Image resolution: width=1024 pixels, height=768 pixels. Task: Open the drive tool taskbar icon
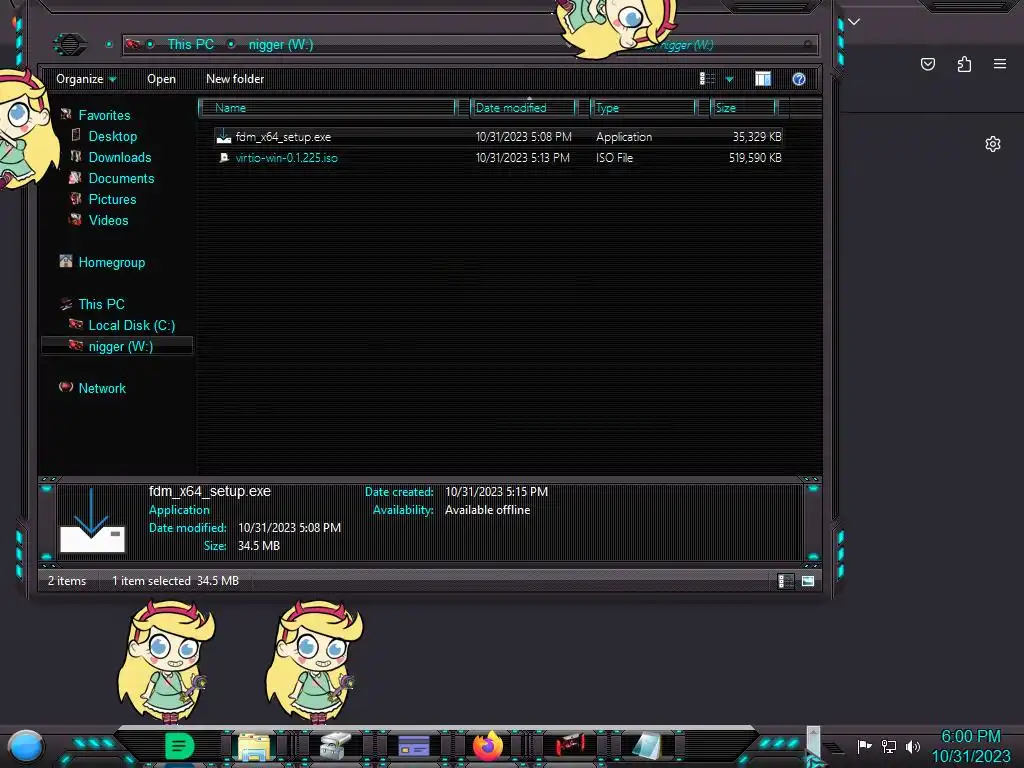(x=335, y=746)
